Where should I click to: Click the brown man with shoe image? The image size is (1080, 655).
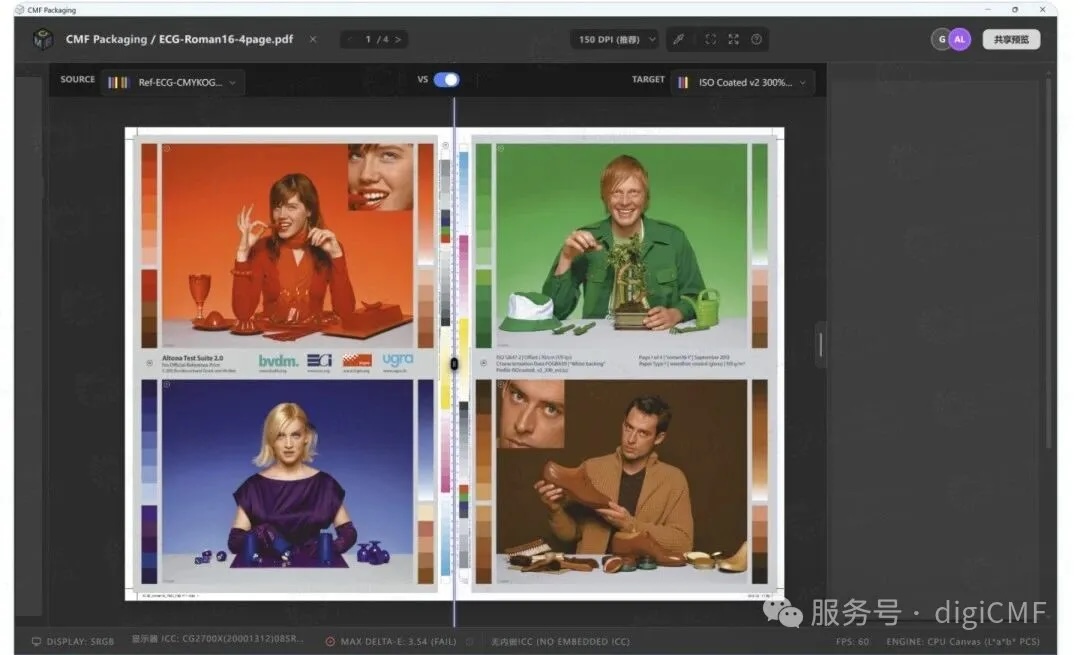(621, 482)
